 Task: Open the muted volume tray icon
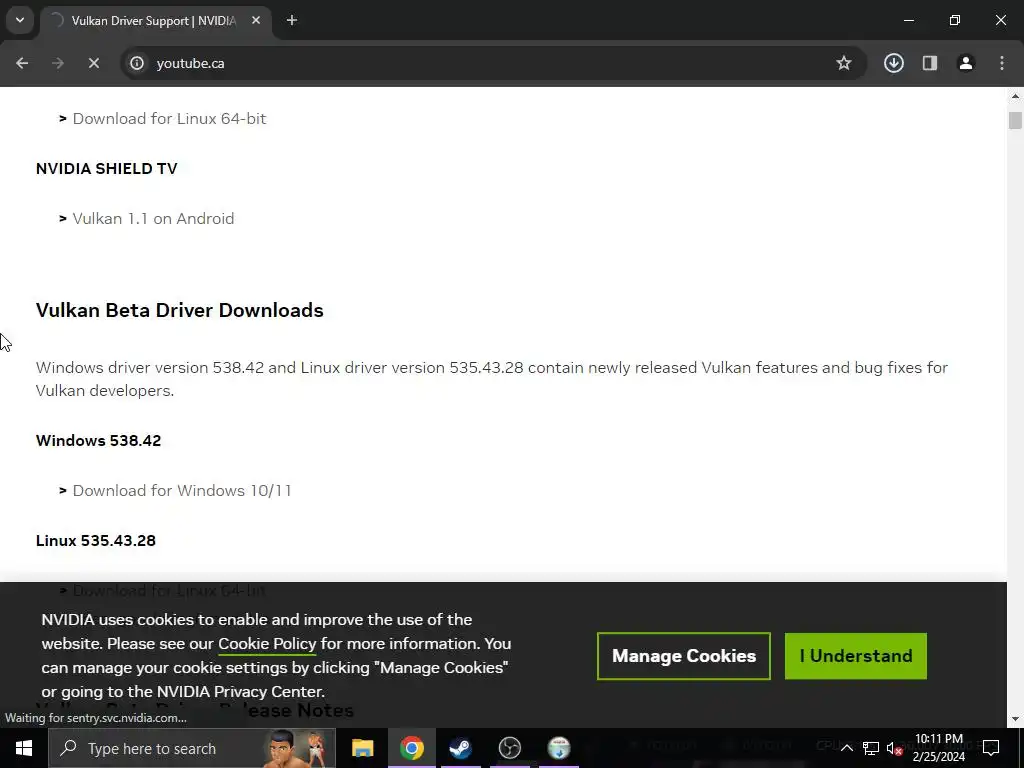pos(895,748)
